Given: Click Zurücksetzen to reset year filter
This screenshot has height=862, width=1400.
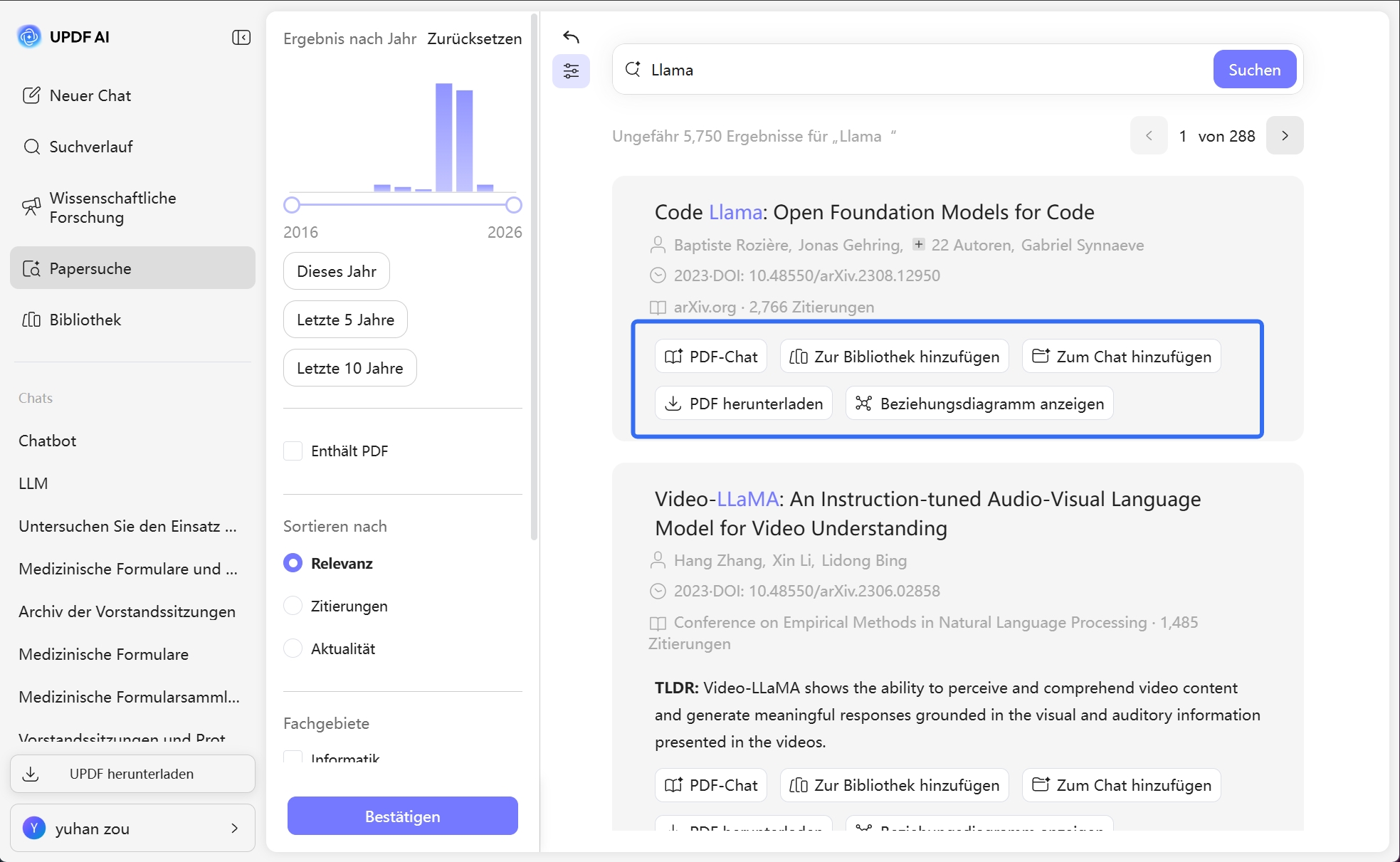Looking at the screenshot, I should pos(475,38).
